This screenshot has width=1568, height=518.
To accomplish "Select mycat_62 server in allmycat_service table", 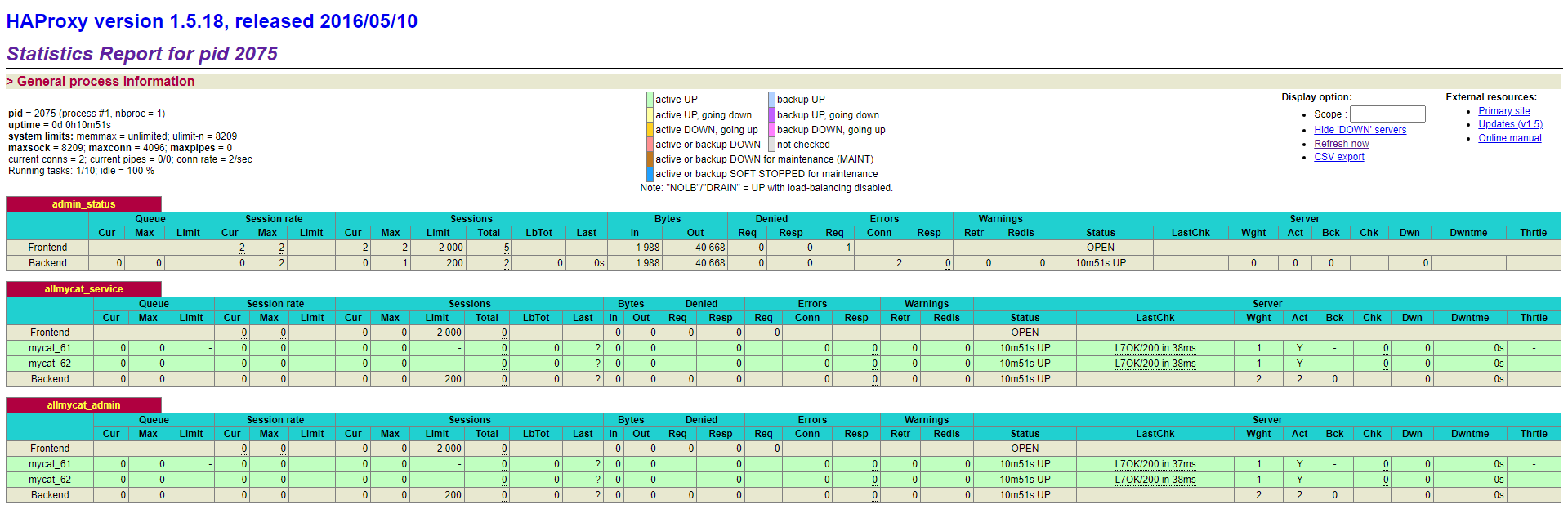I will (50, 364).
